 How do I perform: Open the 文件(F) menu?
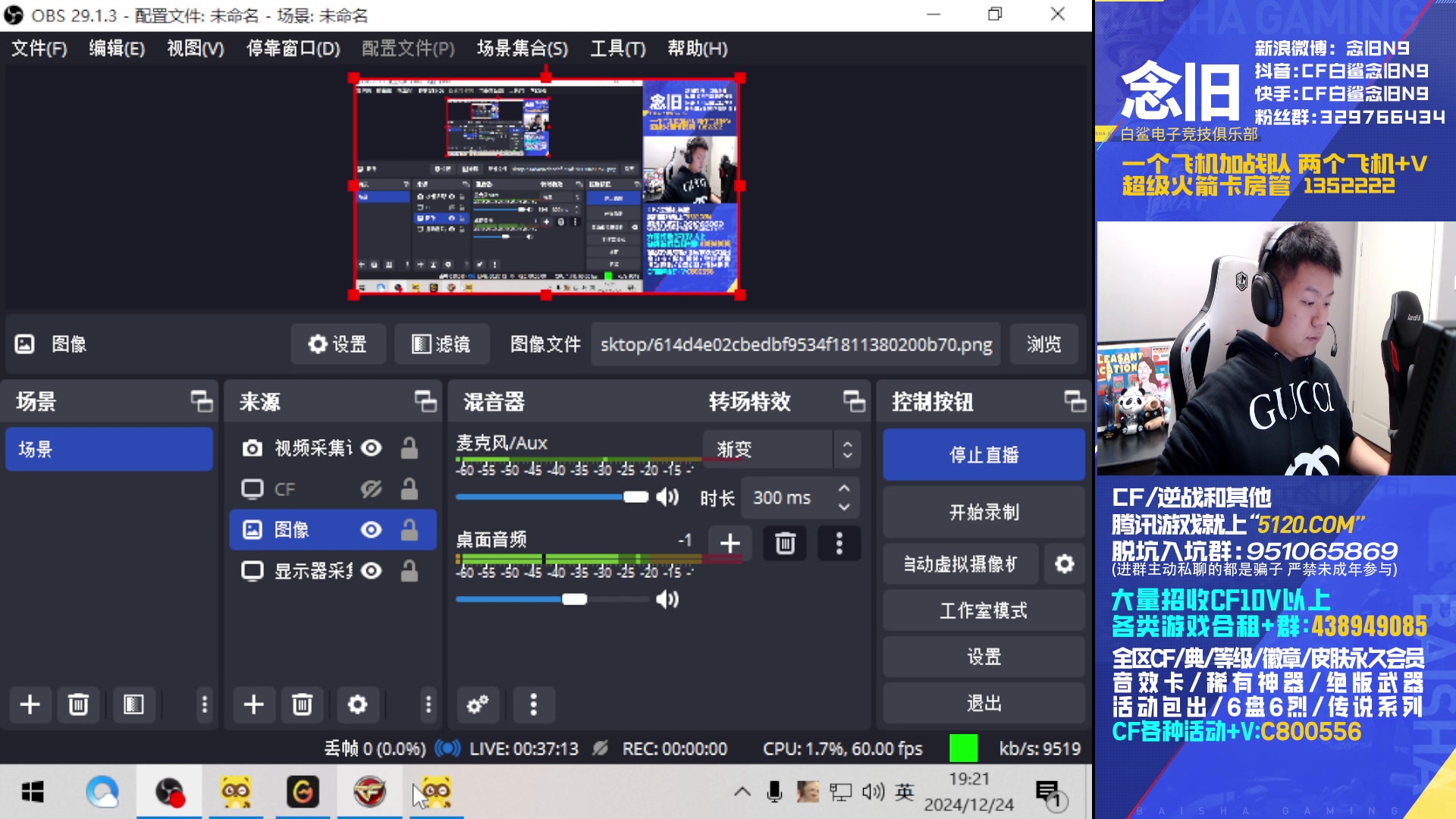(39, 49)
